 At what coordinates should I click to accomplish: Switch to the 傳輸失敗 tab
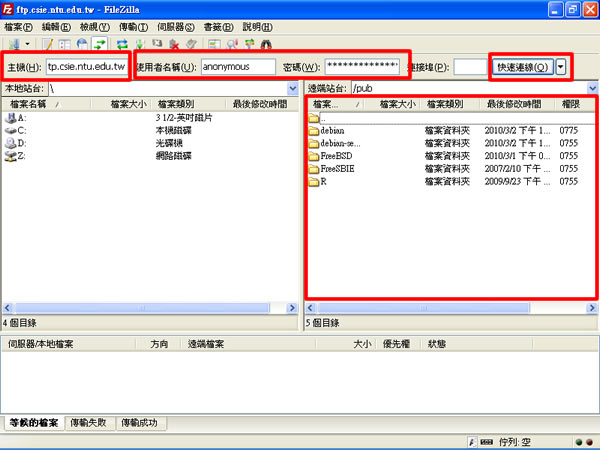pyautogui.click(x=88, y=423)
